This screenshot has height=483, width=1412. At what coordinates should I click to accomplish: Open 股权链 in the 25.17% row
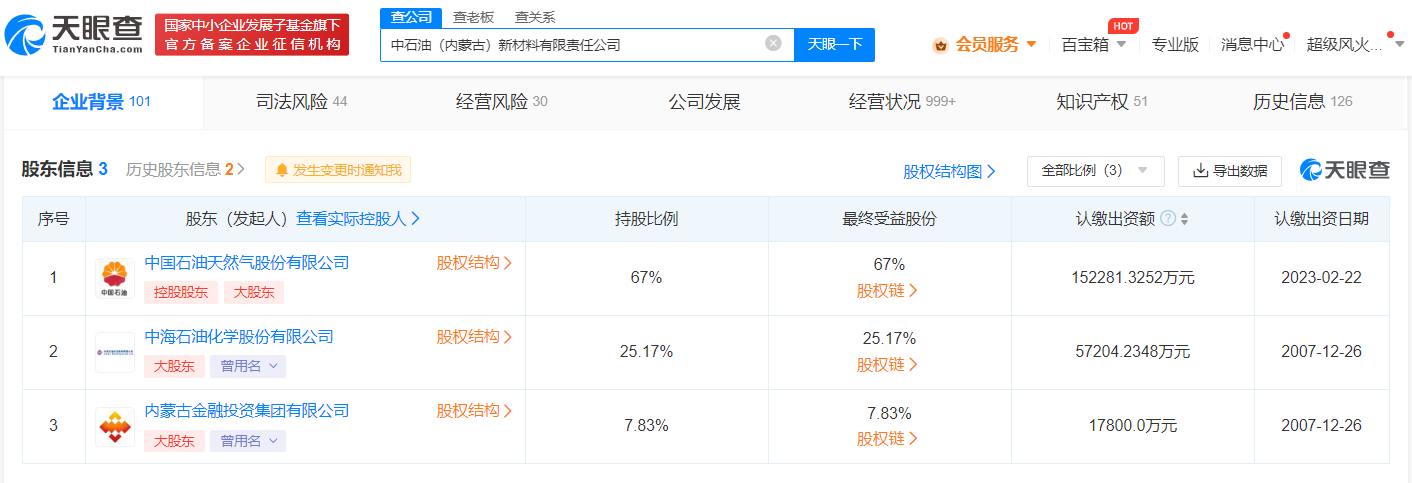(x=888, y=365)
